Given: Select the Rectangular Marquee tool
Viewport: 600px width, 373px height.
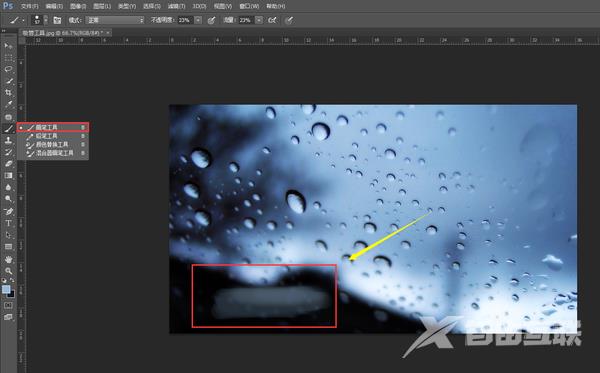Looking at the screenshot, I should [8, 58].
